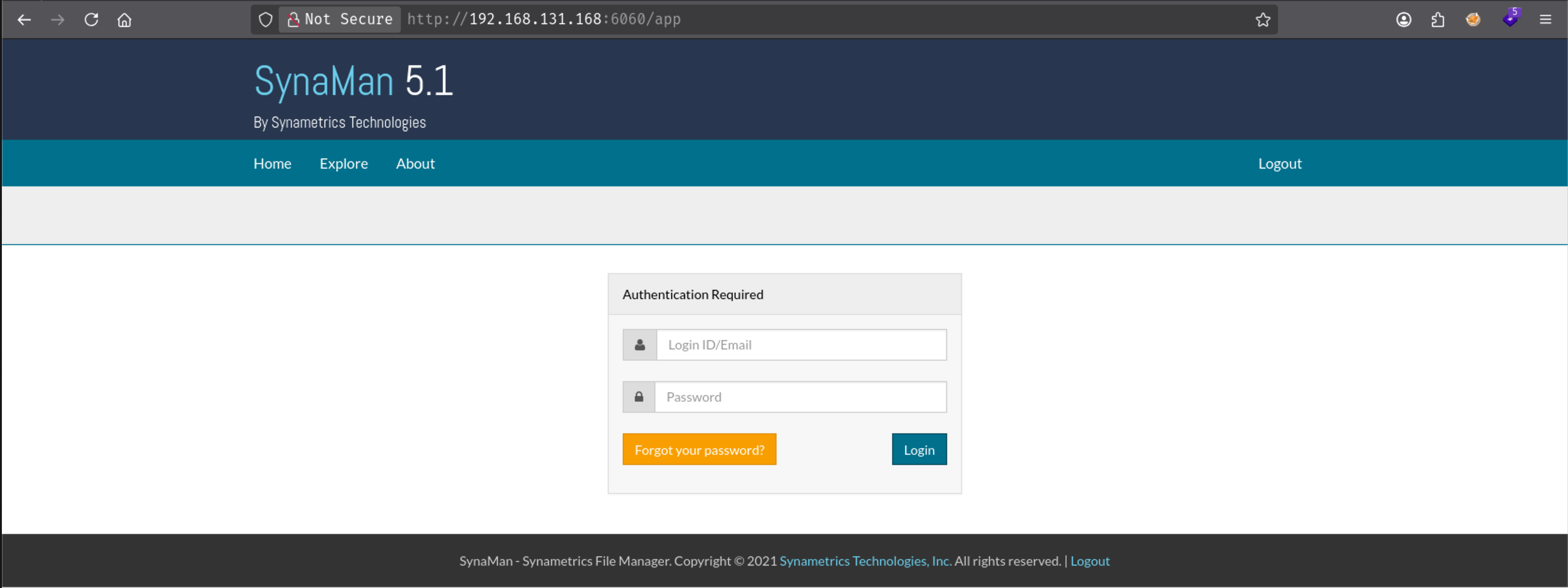Screen dimensions: 1568x588
Task: Open the Firefox account icon
Action: click(x=1403, y=20)
